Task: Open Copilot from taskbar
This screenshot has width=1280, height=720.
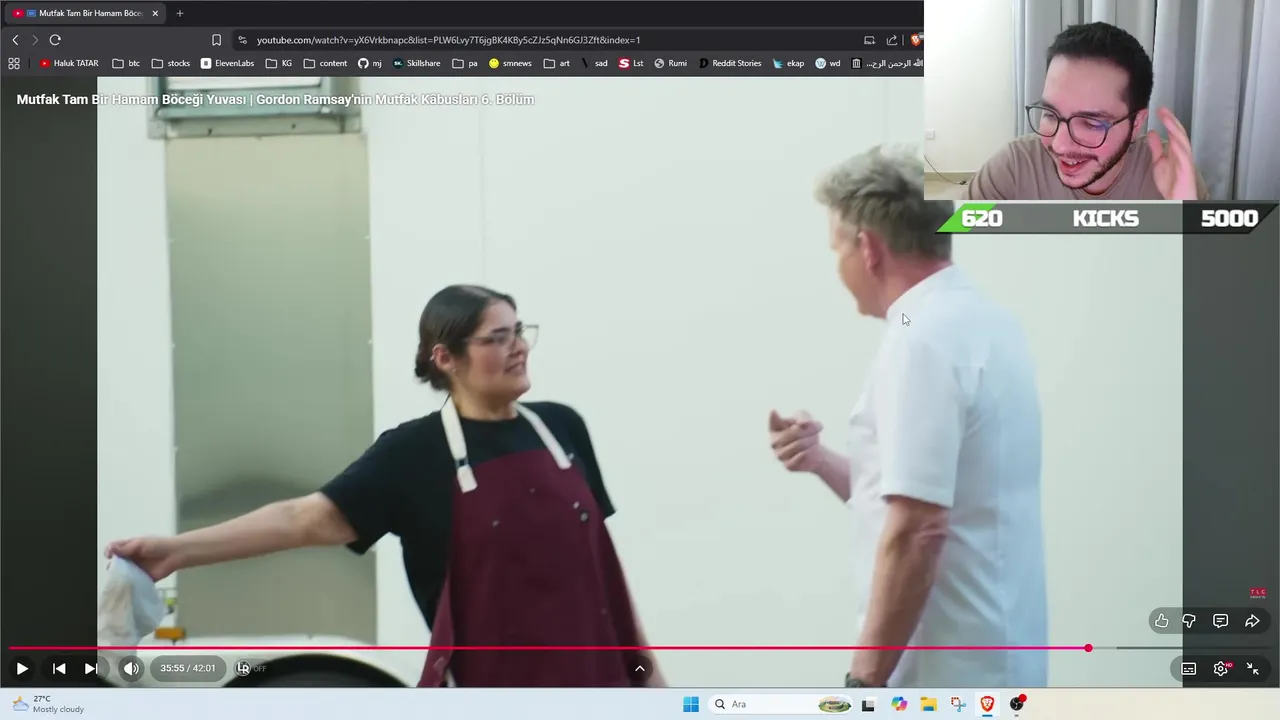Action: click(899, 704)
